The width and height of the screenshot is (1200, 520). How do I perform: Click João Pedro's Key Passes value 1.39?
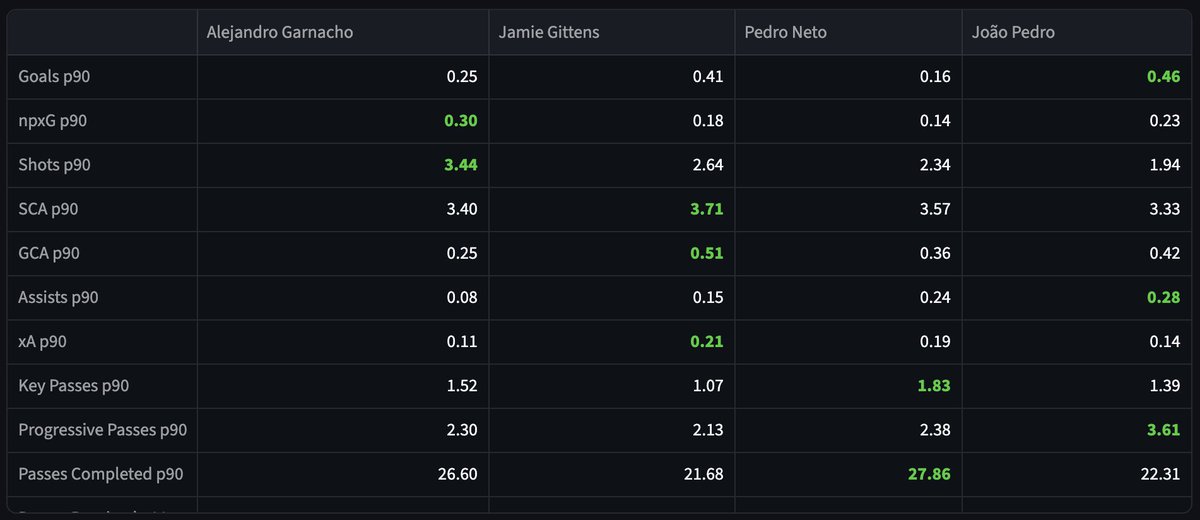click(x=1164, y=385)
